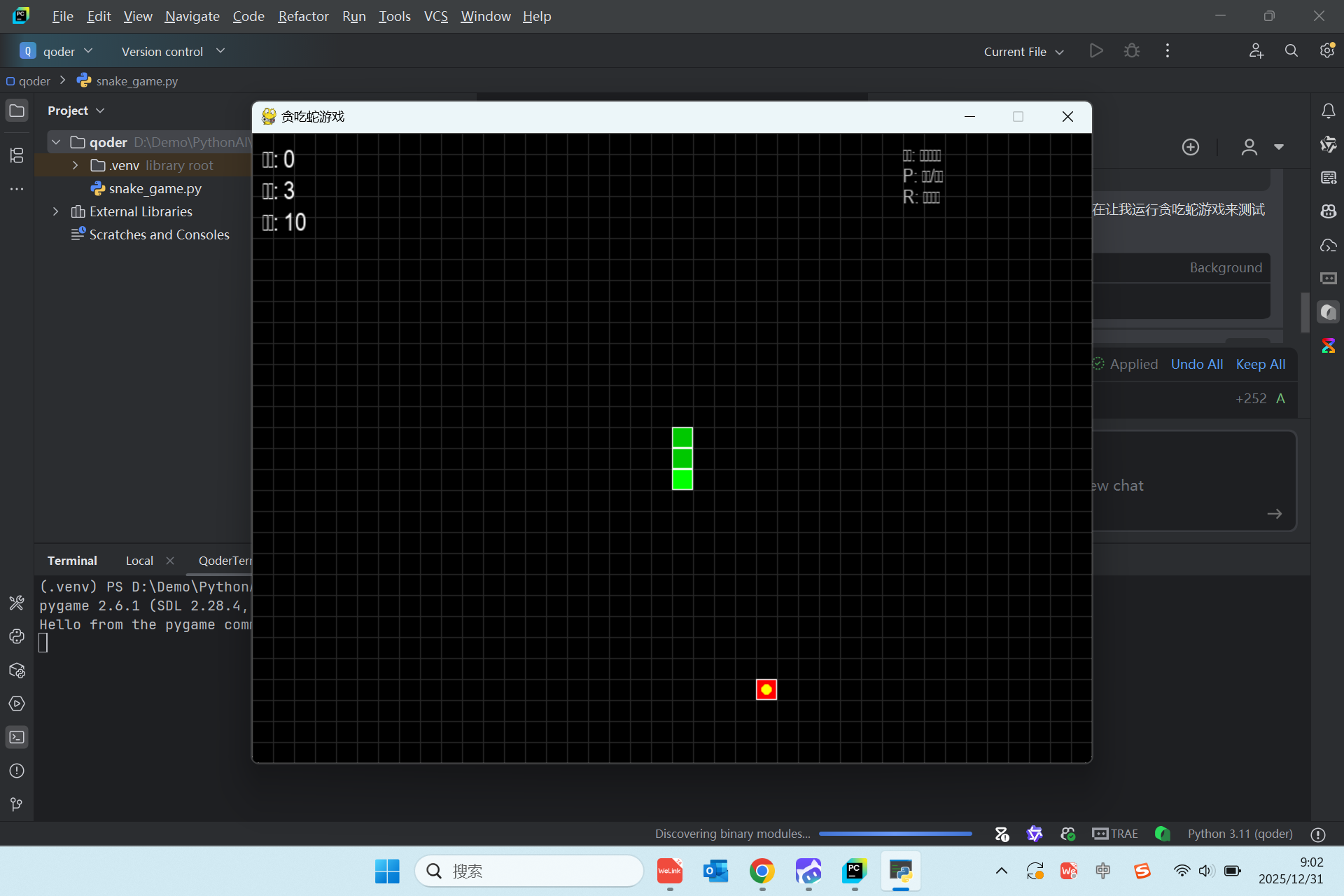The image size is (1344, 896).
Task: Click the Debug bug icon
Action: 1131,51
